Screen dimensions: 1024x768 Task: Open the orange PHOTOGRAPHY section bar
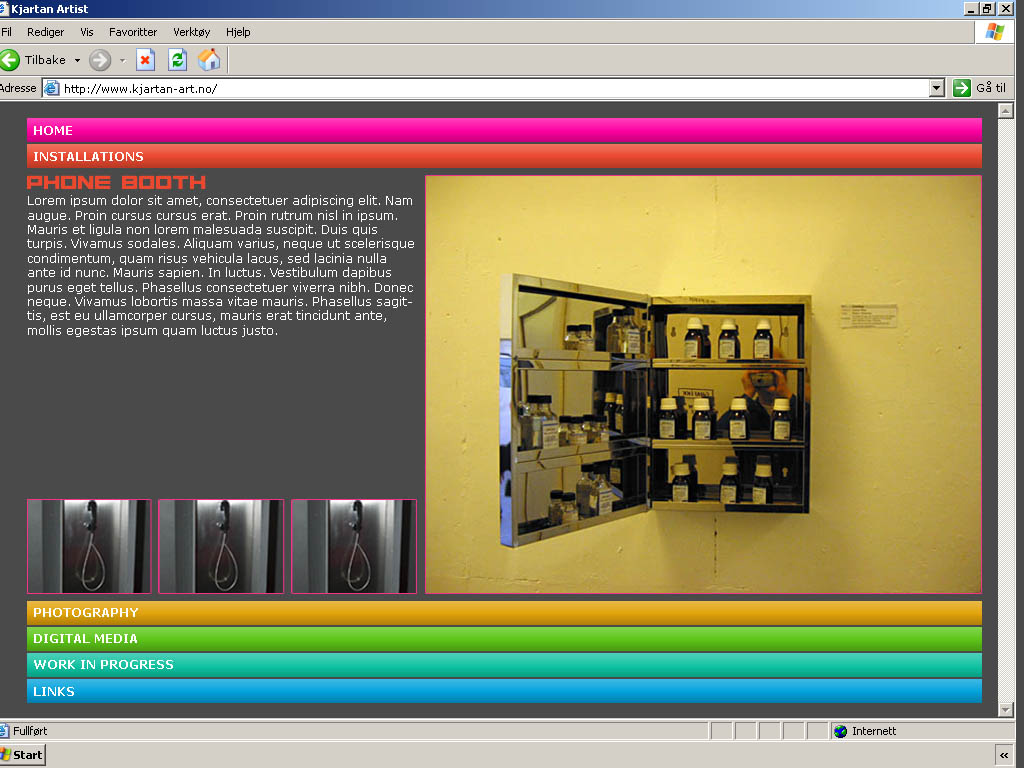click(504, 613)
